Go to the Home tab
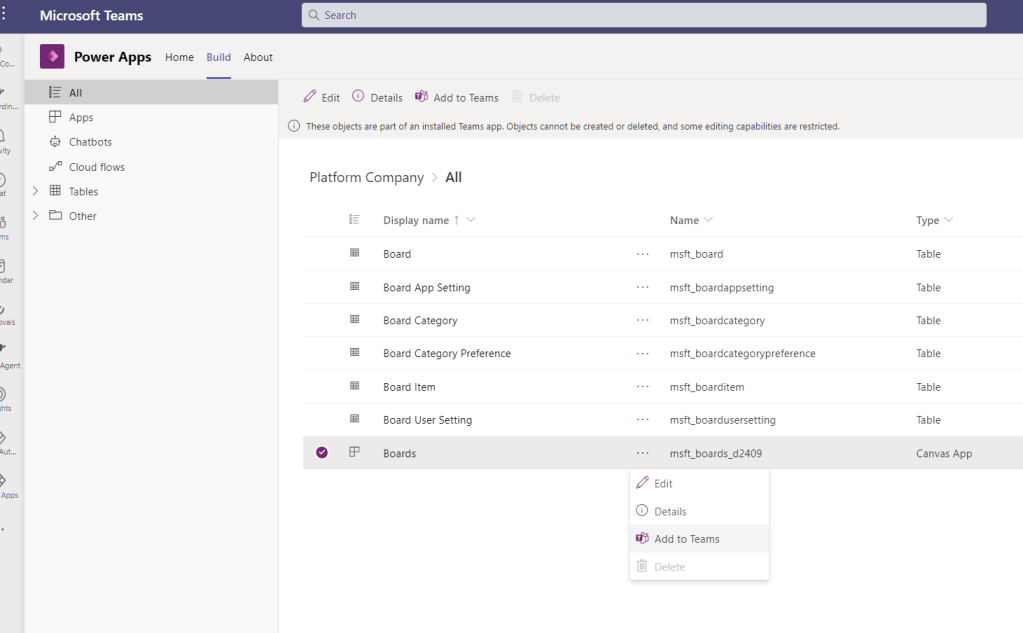This screenshot has width=1023, height=633. click(x=179, y=57)
